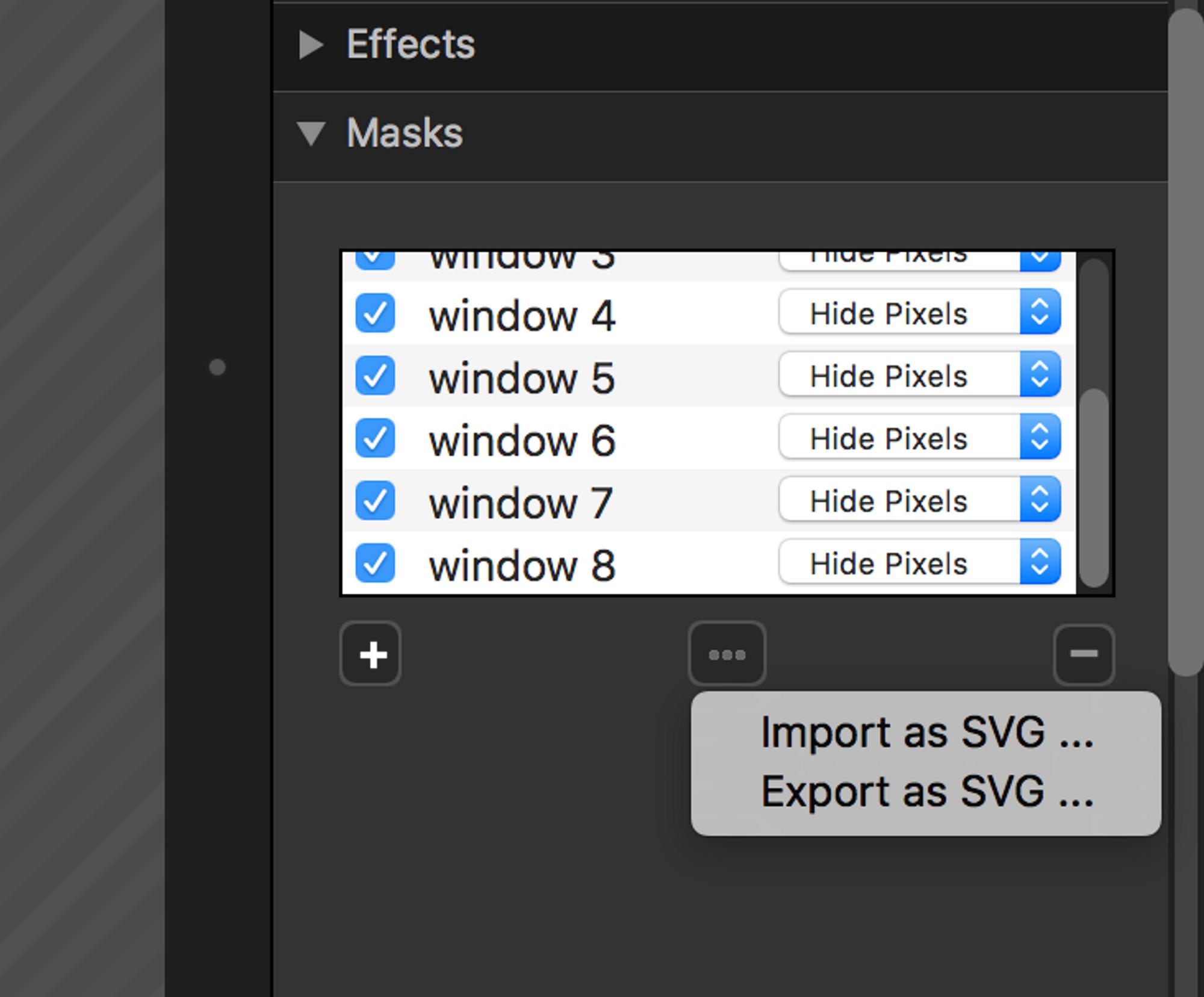The image size is (1204, 997).
Task: Click the three-dots more options button
Action: click(x=727, y=654)
